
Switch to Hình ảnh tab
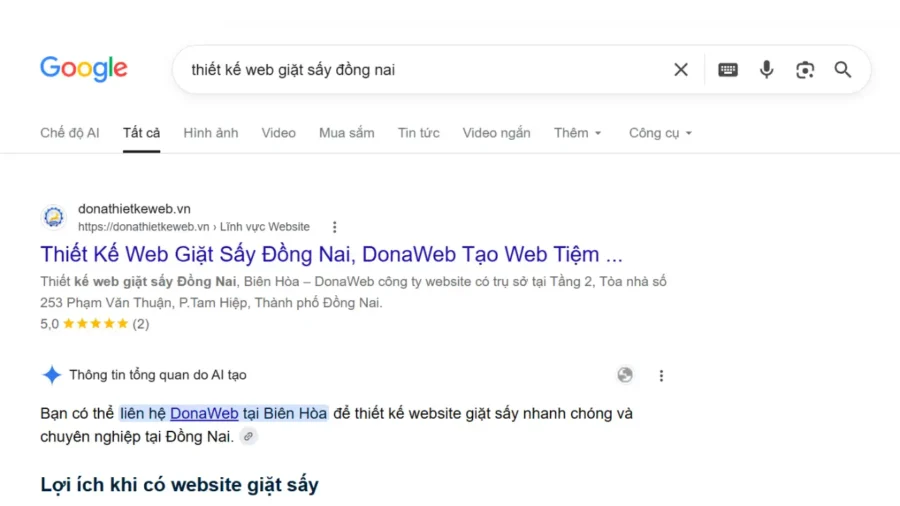[211, 133]
